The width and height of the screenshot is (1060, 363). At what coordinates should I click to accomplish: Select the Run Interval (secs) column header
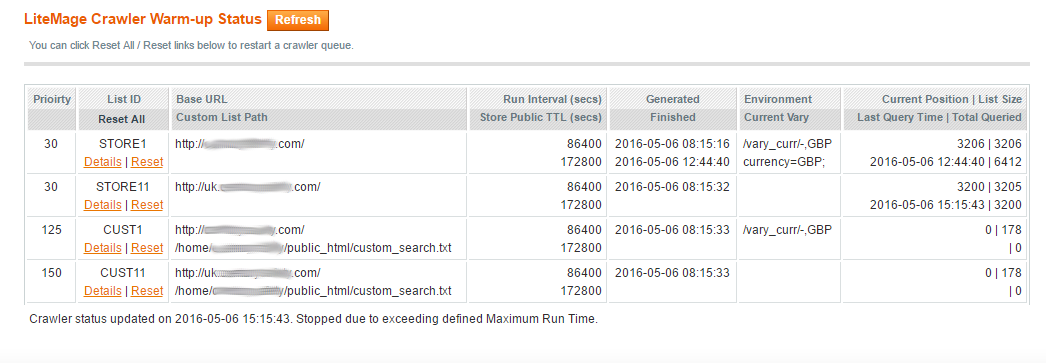pyautogui.click(x=552, y=99)
